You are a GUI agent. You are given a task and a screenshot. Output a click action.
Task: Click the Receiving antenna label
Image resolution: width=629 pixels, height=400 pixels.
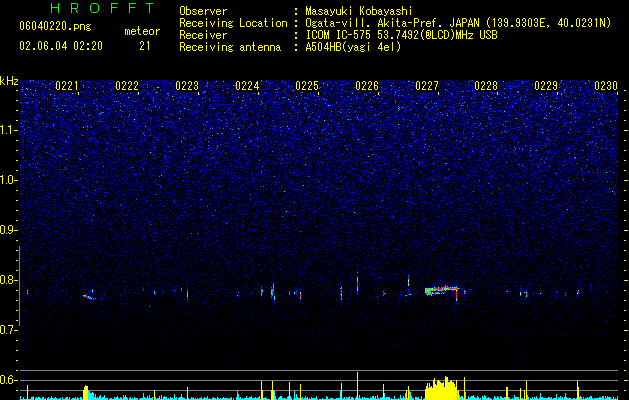[x=230, y=47]
